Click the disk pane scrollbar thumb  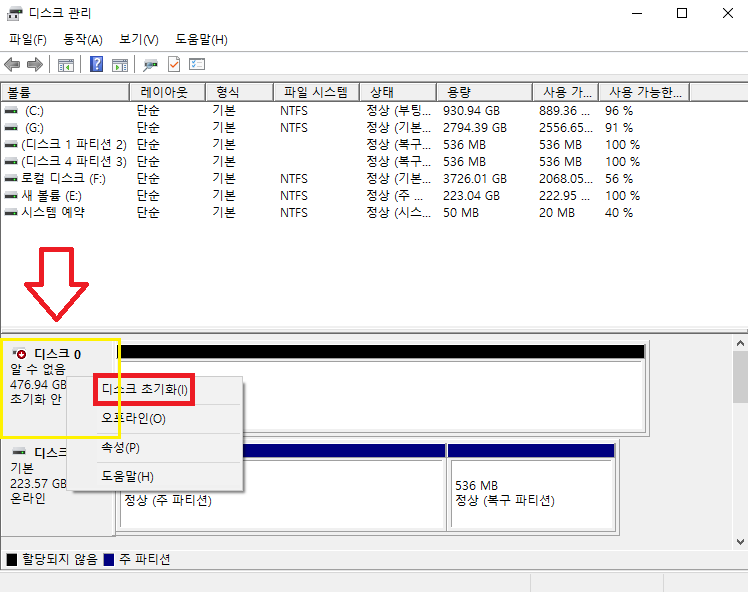pos(740,377)
